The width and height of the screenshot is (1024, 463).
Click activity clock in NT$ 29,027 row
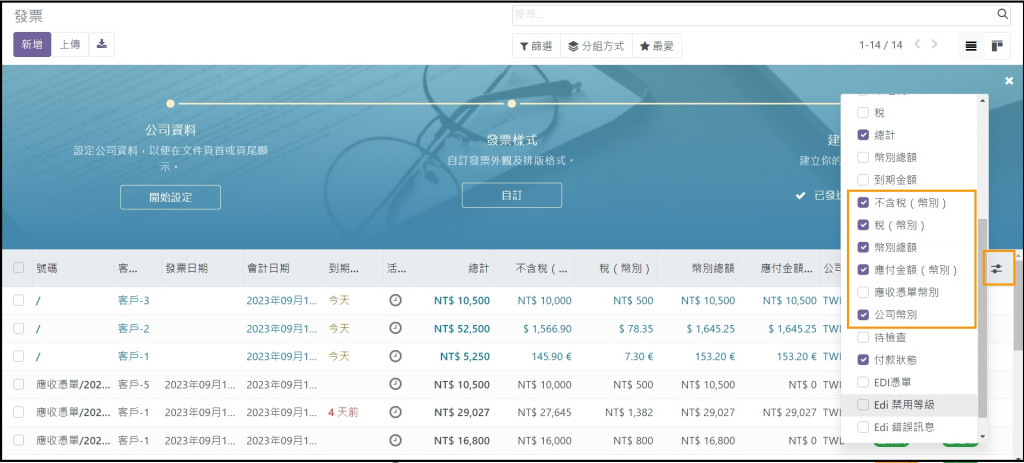pyautogui.click(x=395, y=413)
